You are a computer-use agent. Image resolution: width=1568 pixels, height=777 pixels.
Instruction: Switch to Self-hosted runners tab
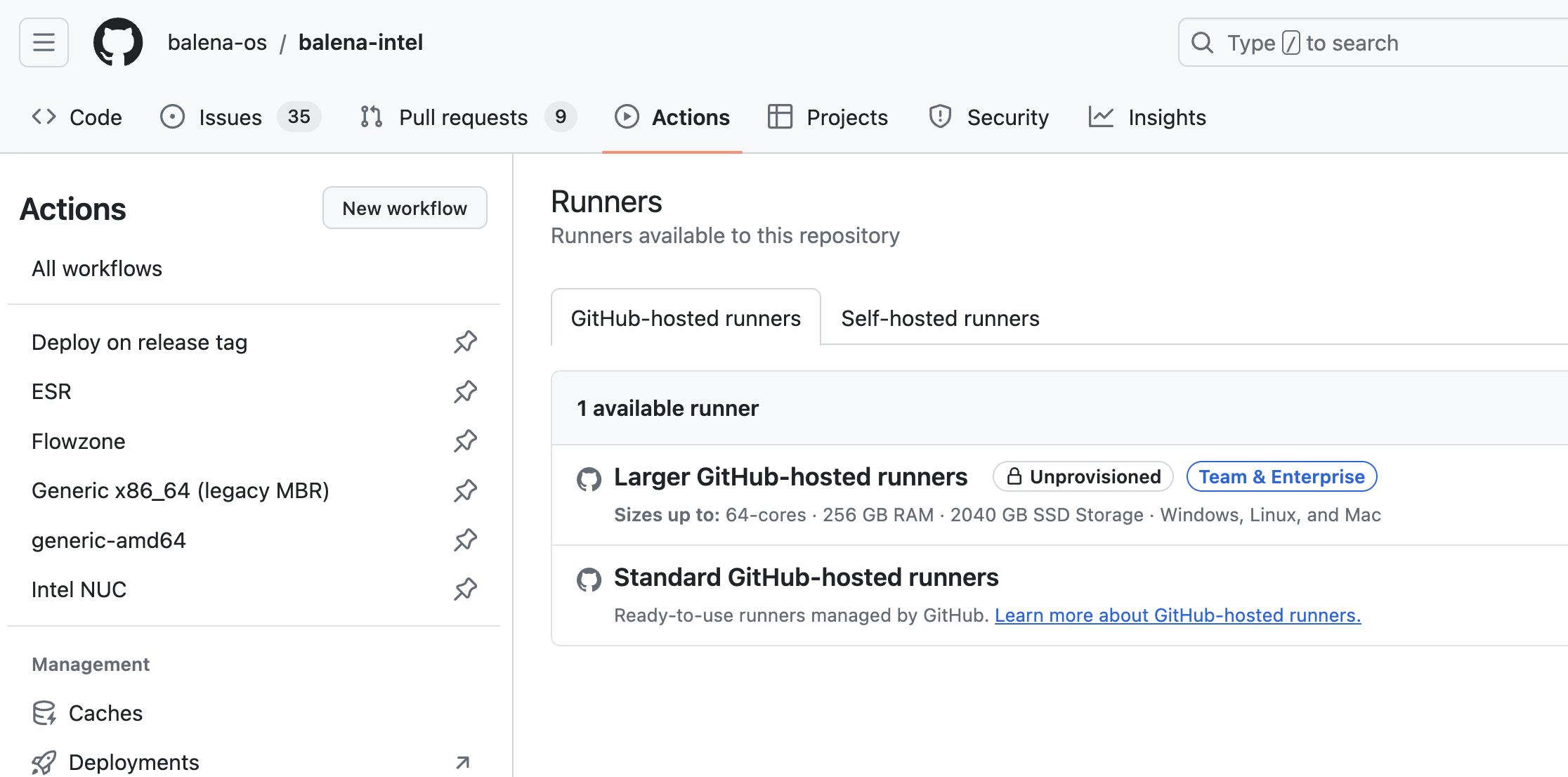pos(940,318)
